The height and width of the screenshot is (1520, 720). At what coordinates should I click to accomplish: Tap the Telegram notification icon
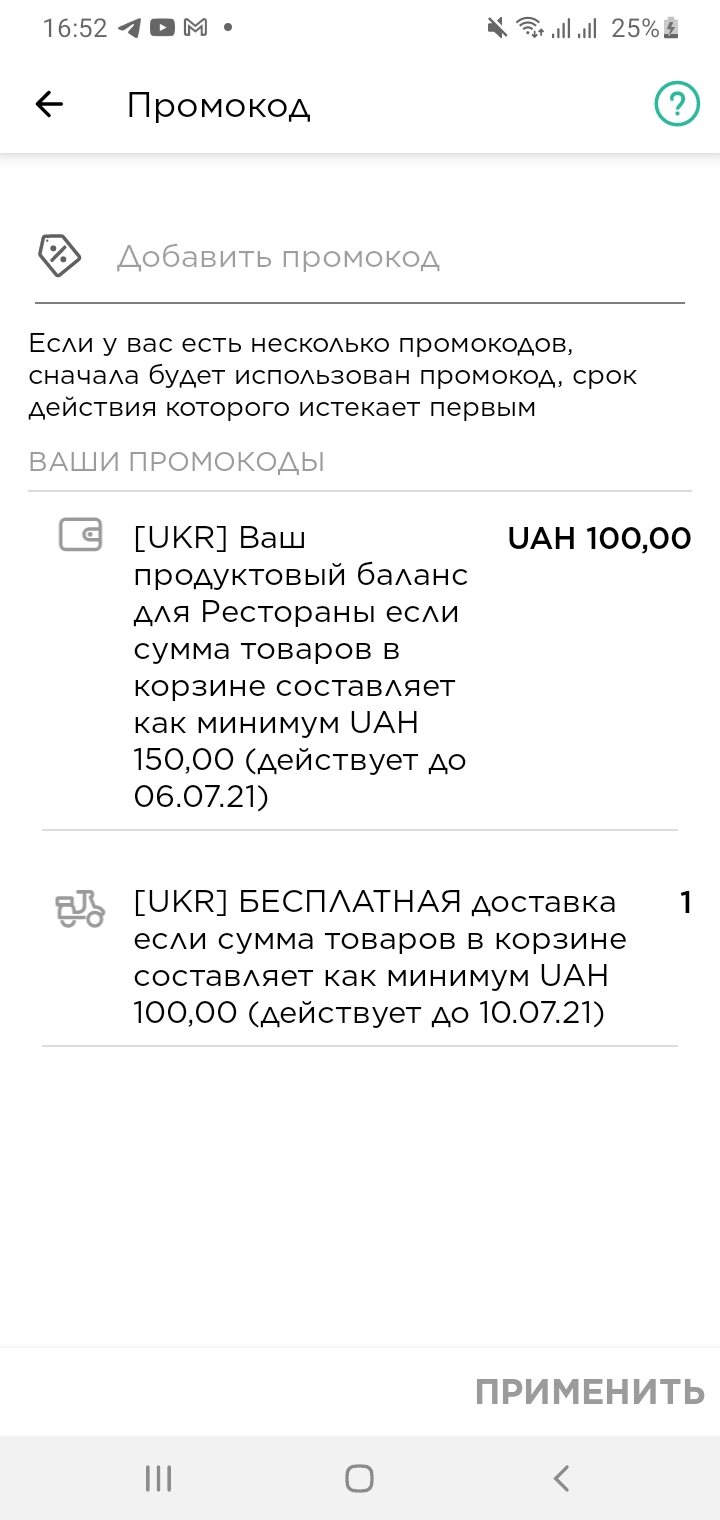tap(129, 29)
